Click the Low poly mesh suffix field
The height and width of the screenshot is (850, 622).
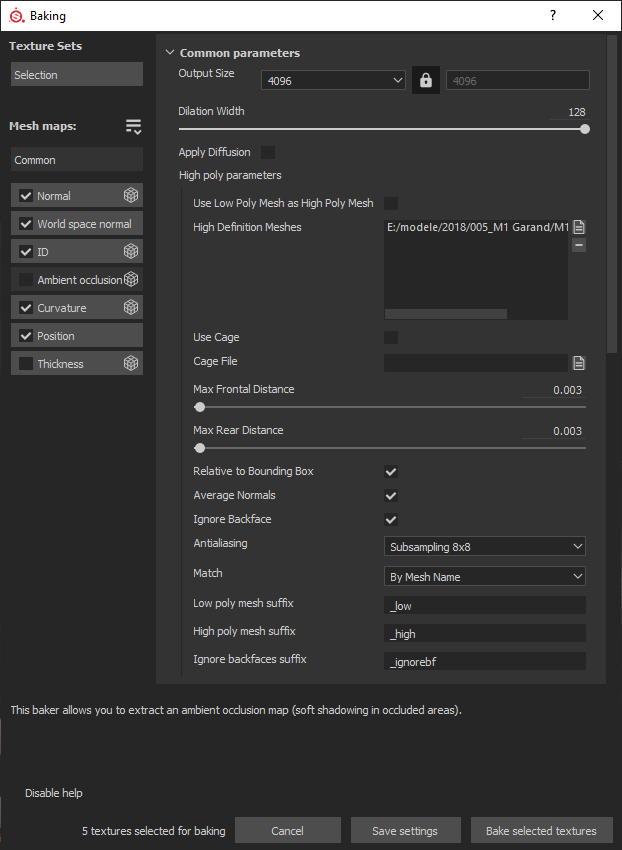point(485,605)
